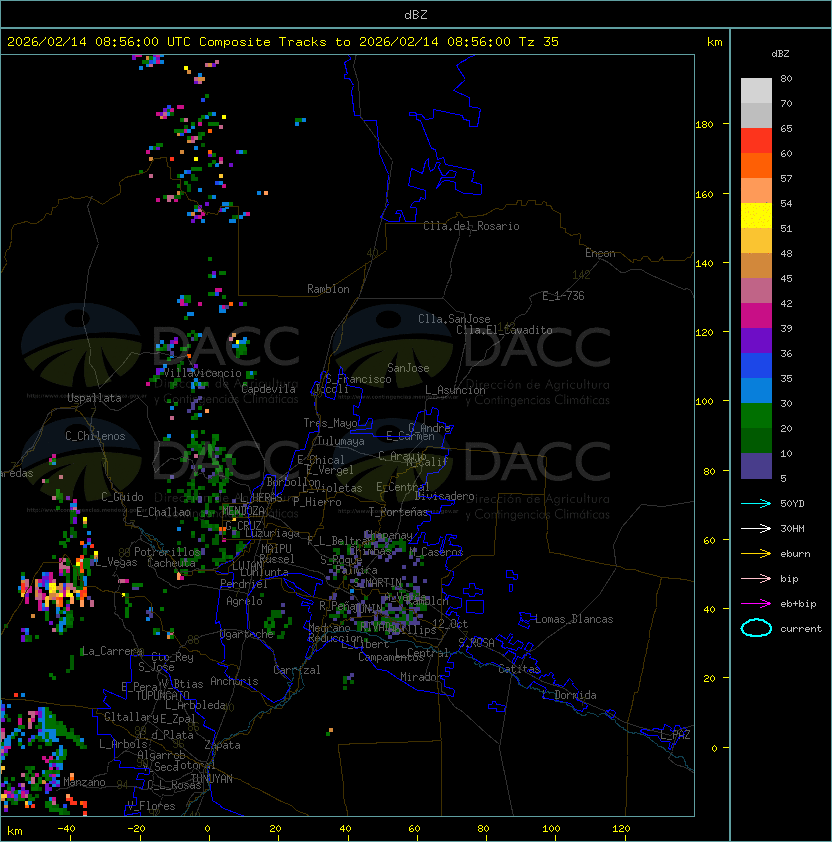Click the 'C_Guido' label
This screenshot has width=832, height=842.
point(122,497)
